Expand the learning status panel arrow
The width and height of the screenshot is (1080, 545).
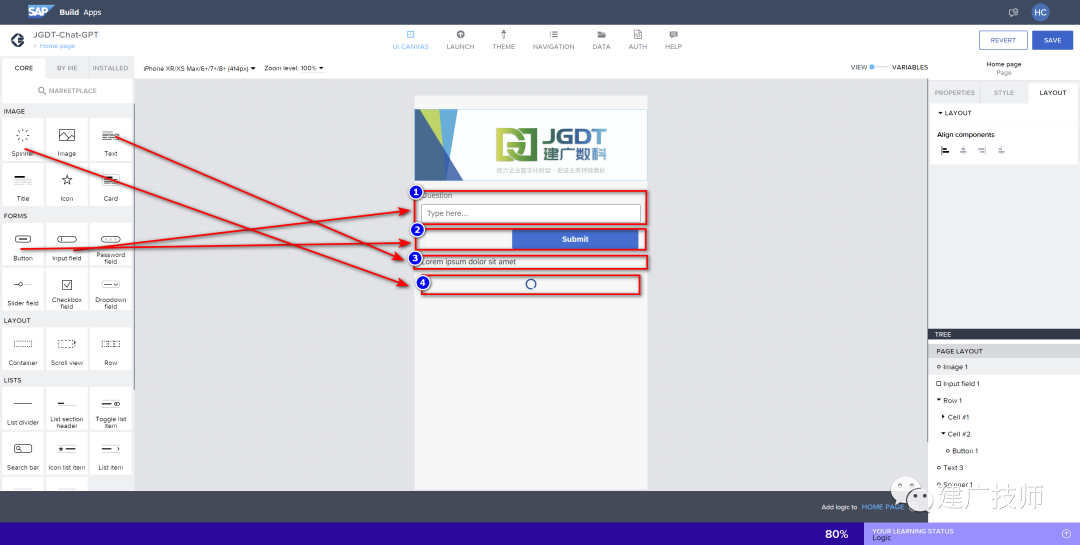(1066, 533)
